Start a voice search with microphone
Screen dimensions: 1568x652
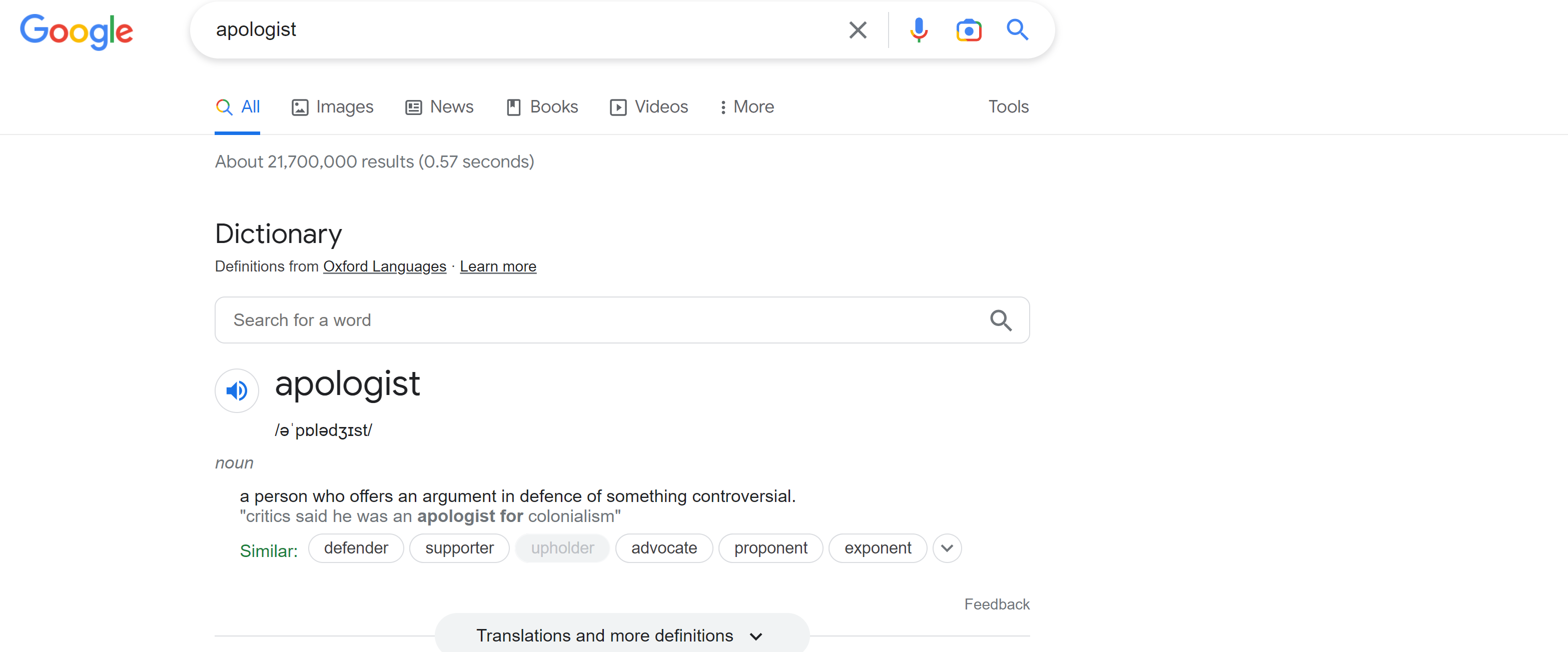tap(919, 30)
